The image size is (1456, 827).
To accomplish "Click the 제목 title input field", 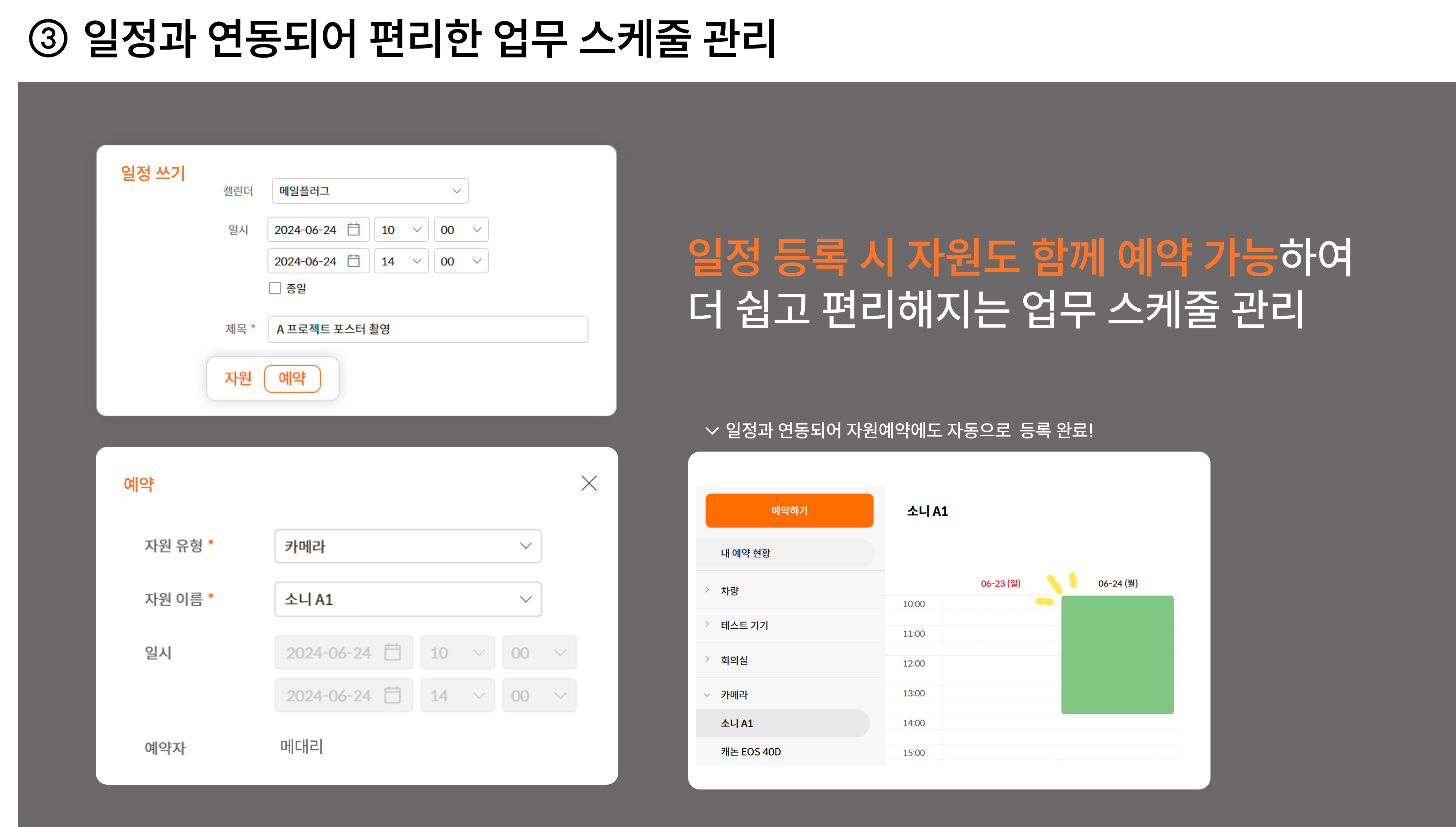I will [x=427, y=329].
